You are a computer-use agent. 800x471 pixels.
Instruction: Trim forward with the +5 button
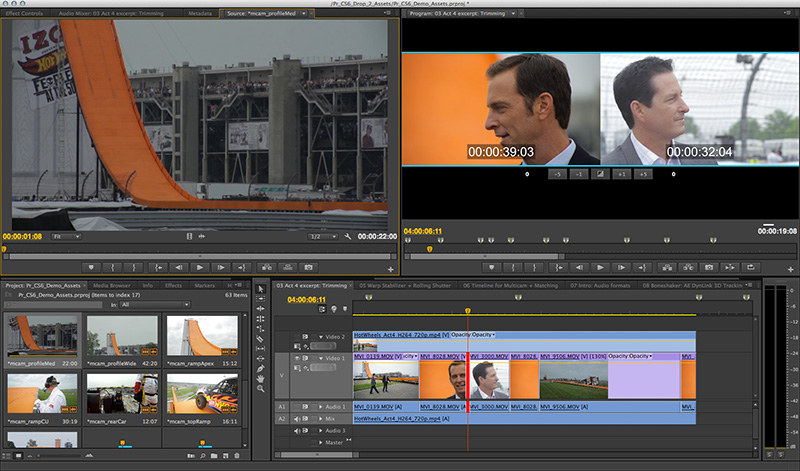point(643,174)
